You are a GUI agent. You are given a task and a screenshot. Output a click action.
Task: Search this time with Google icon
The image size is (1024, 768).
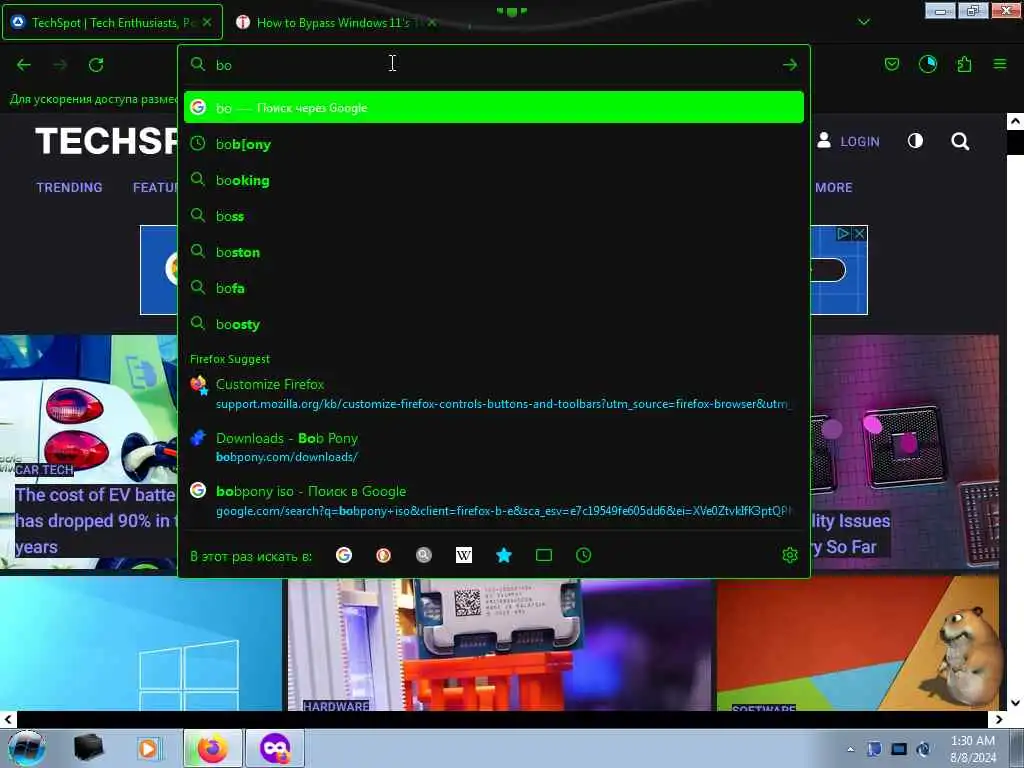(x=344, y=555)
